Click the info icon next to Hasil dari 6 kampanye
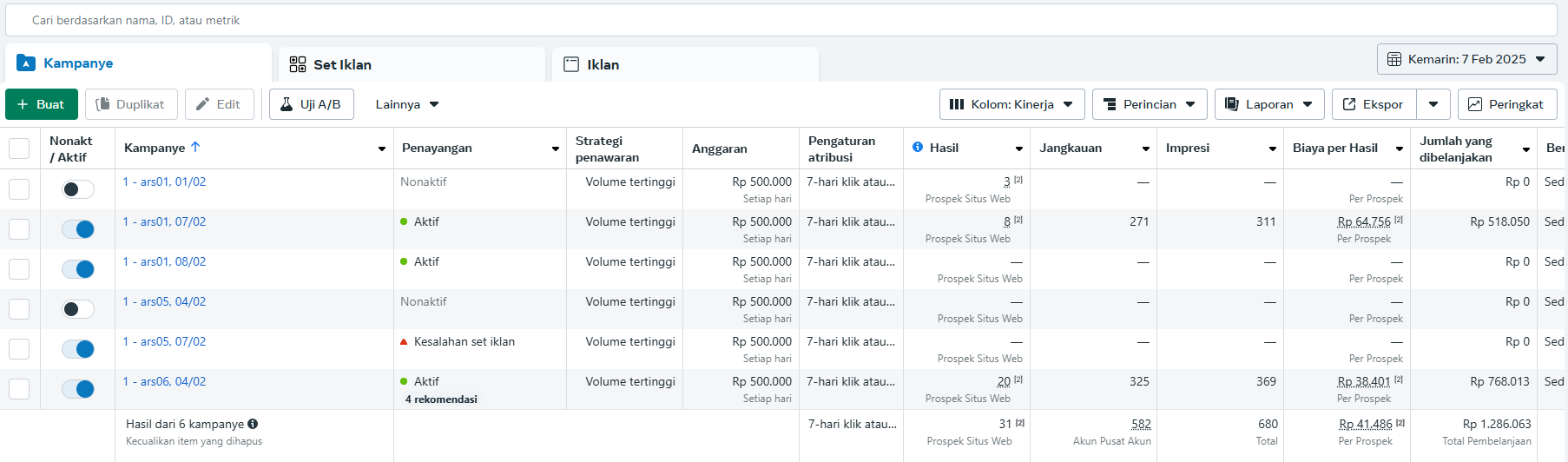 click(x=253, y=424)
